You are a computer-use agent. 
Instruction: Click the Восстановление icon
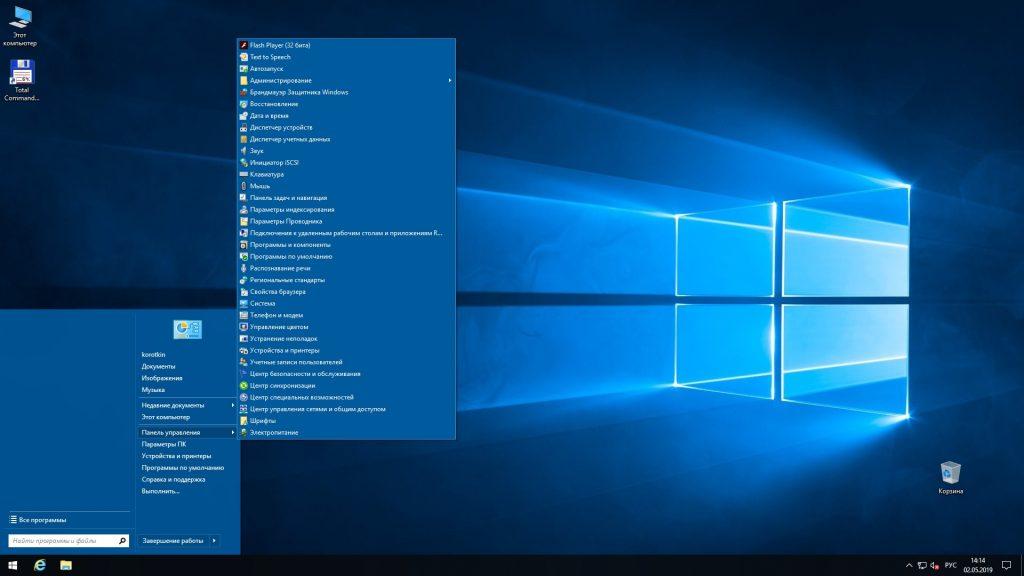coord(244,104)
